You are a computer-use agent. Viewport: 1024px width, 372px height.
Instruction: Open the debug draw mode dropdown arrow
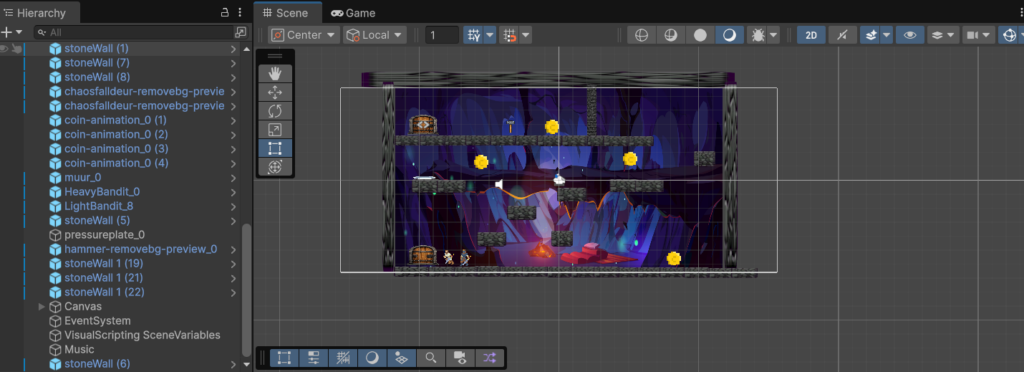[x=774, y=35]
